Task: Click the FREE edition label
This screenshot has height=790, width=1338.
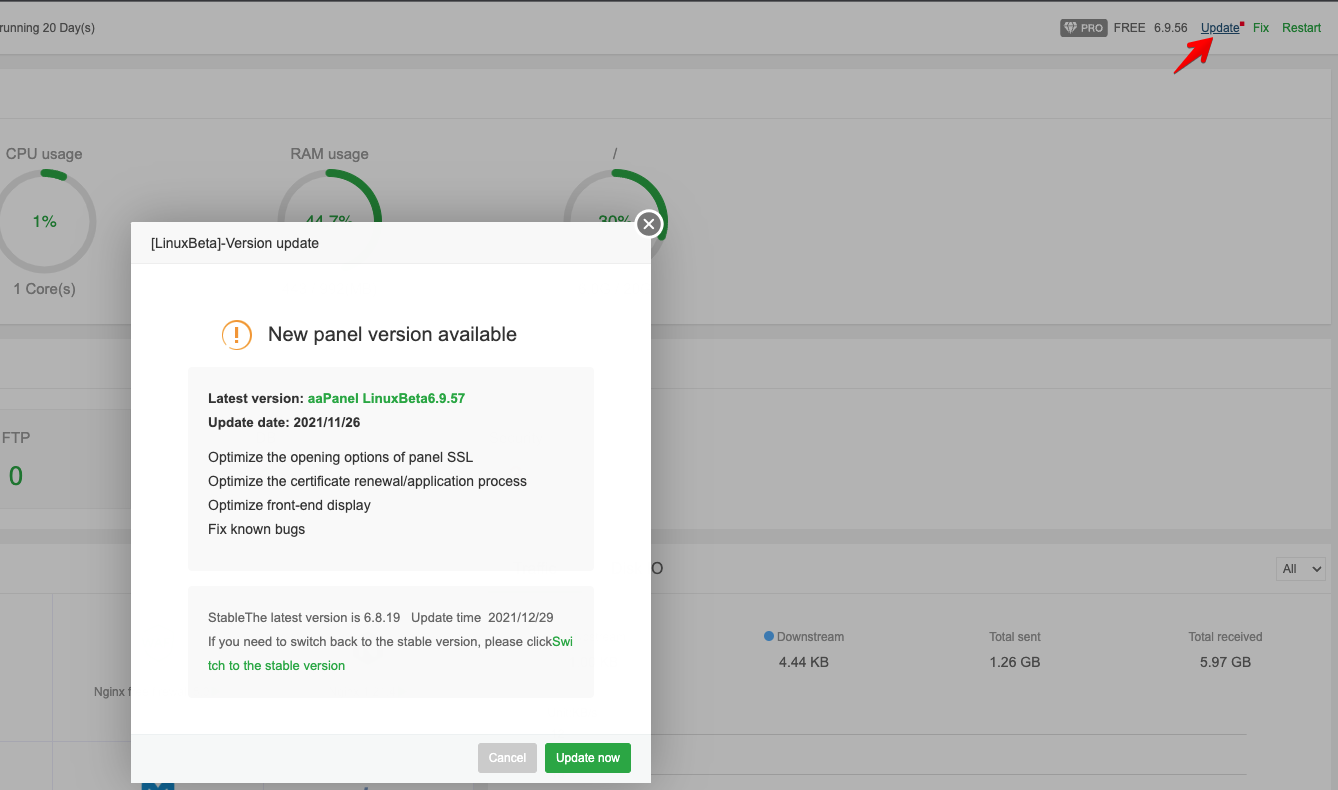Action: tap(1130, 28)
